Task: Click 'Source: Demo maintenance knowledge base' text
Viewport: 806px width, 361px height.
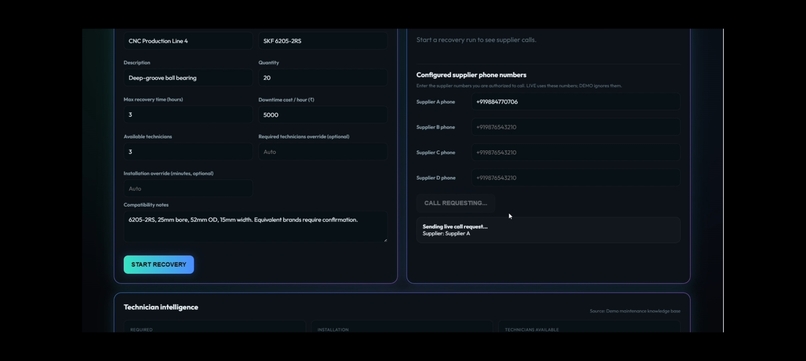Action: pyautogui.click(x=635, y=311)
